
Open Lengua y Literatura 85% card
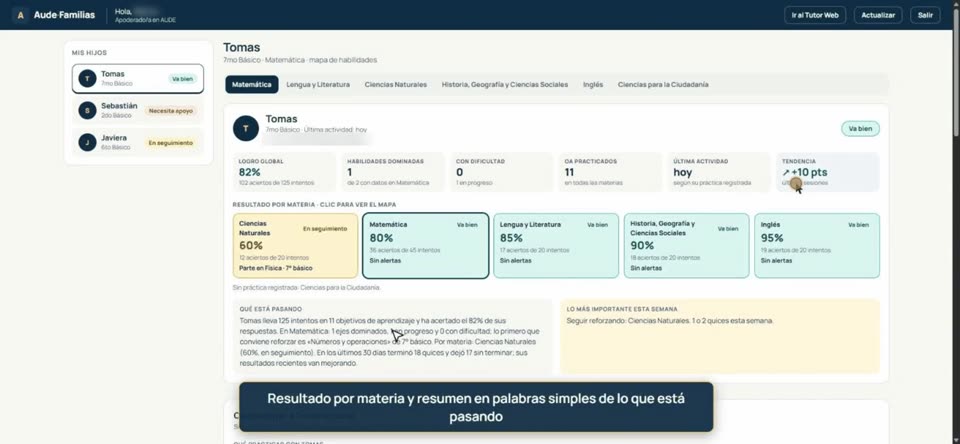click(556, 246)
